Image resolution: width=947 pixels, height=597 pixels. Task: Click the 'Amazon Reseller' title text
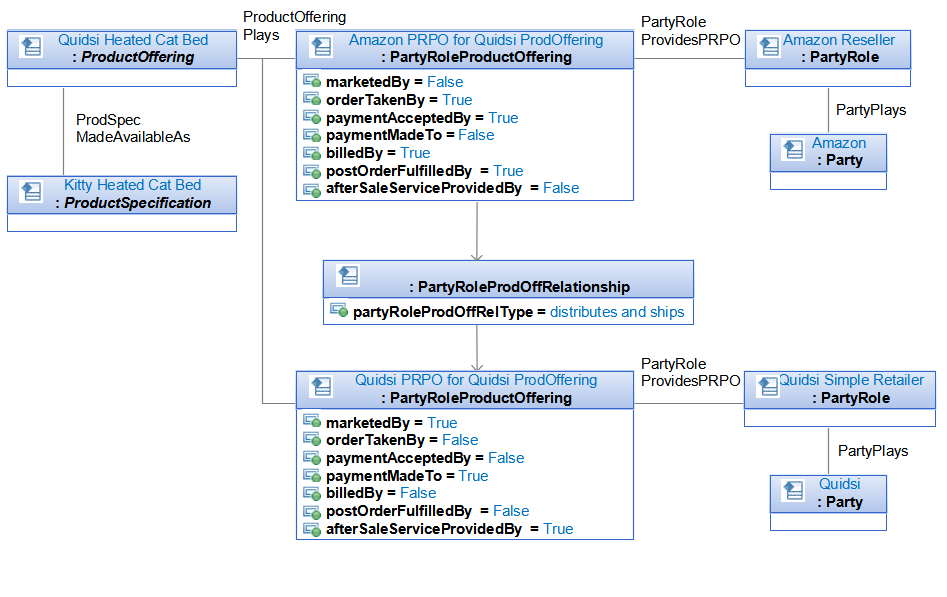tap(839, 40)
